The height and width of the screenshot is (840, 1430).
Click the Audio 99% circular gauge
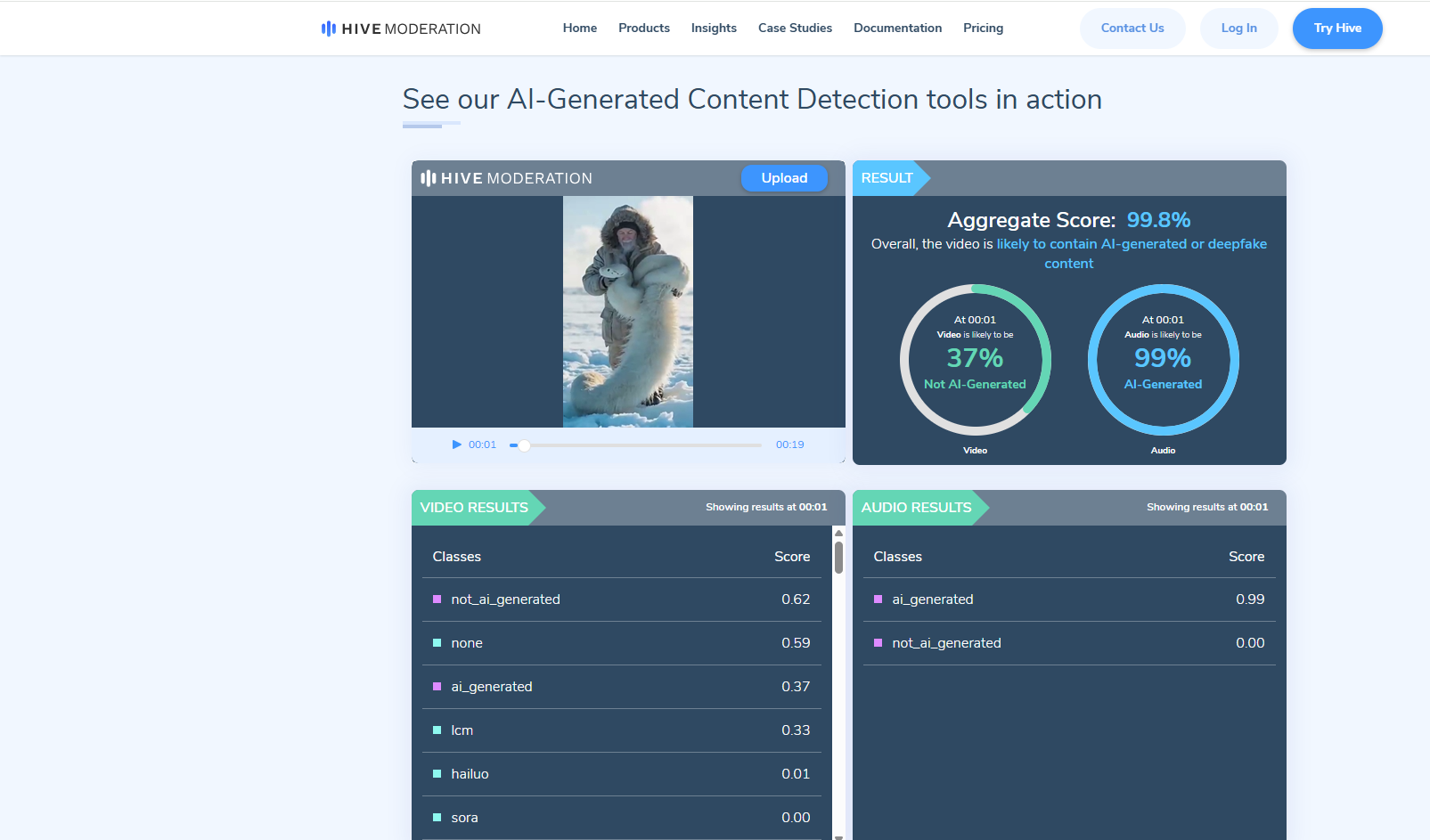tap(1163, 360)
